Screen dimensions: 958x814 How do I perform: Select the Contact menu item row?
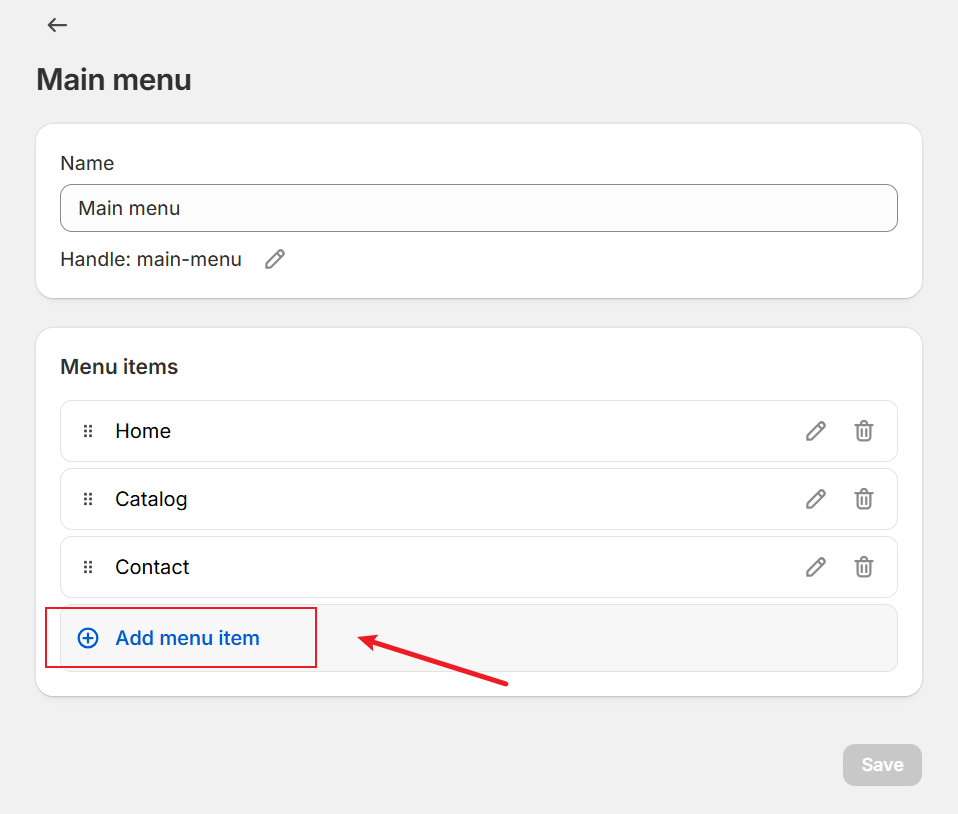[479, 567]
